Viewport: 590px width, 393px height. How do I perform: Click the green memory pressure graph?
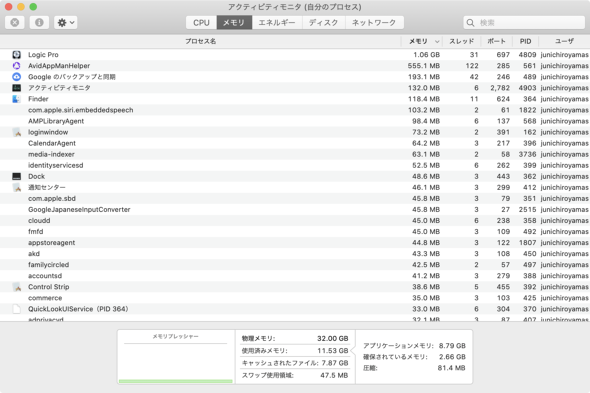click(x=176, y=381)
